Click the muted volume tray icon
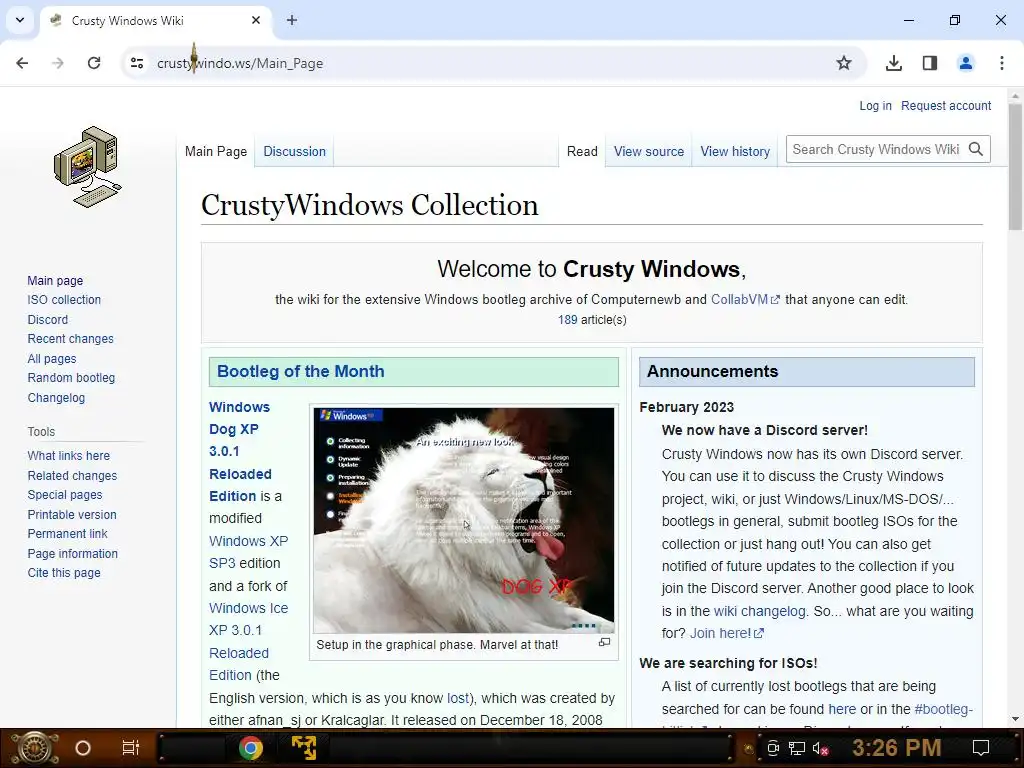The width and height of the screenshot is (1024, 768). (x=820, y=748)
